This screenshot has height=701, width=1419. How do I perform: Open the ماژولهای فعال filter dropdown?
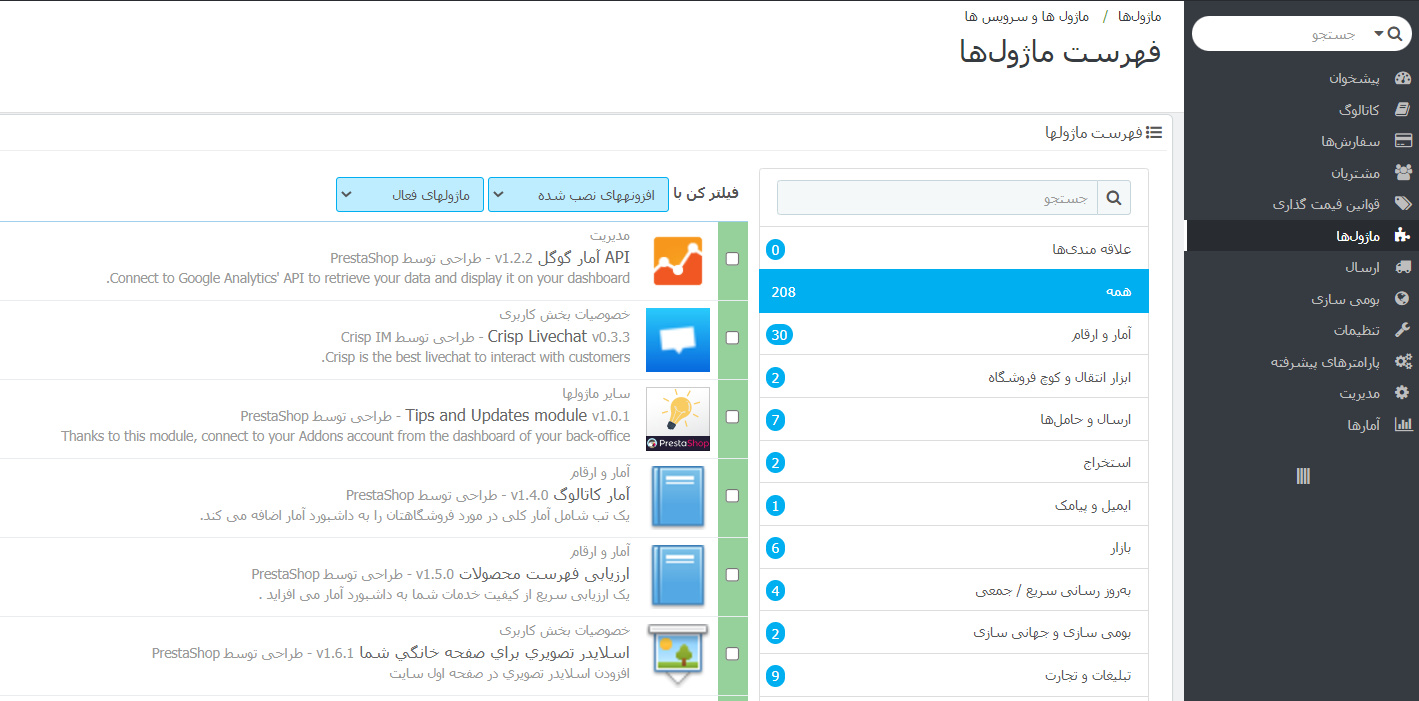[x=410, y=195]
